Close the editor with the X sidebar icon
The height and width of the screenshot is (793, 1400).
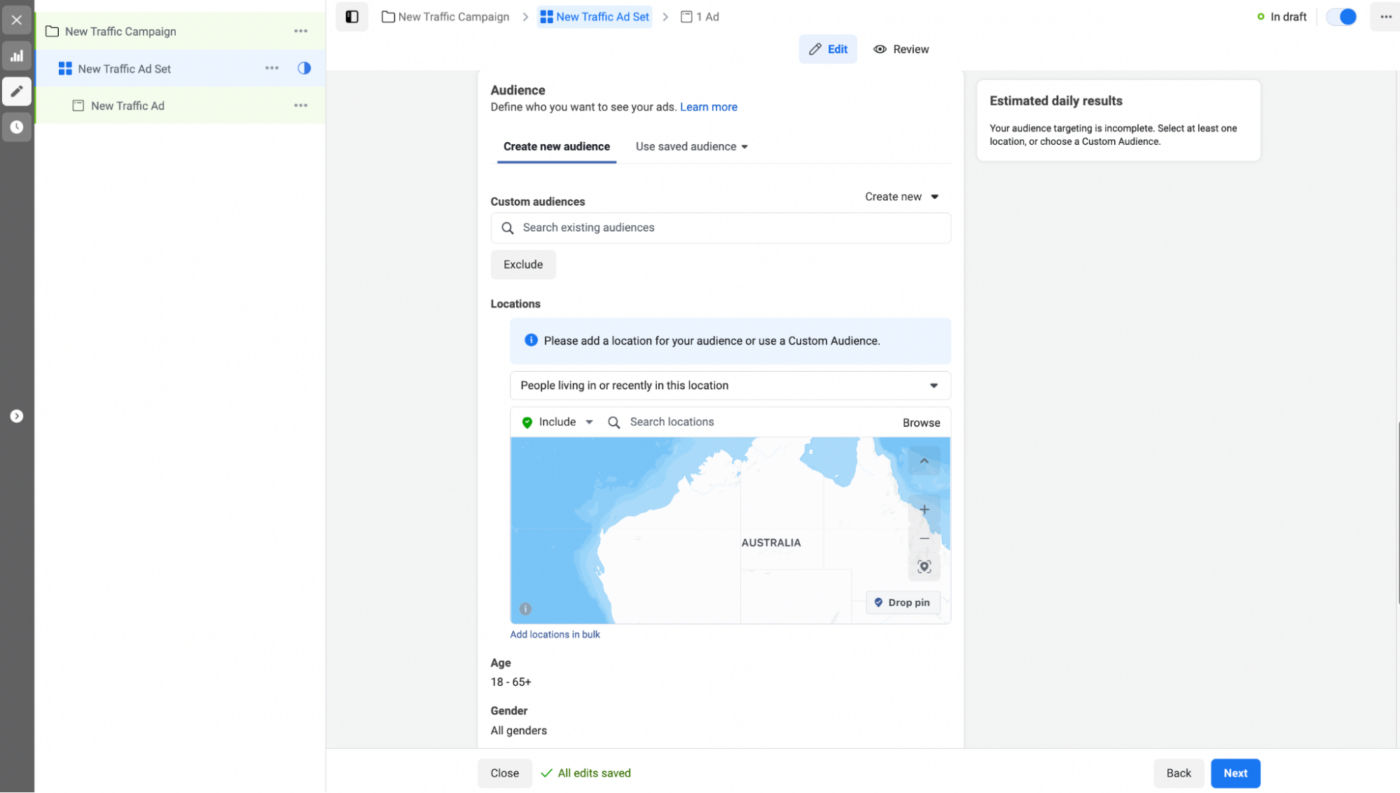[x=16, y=19]
